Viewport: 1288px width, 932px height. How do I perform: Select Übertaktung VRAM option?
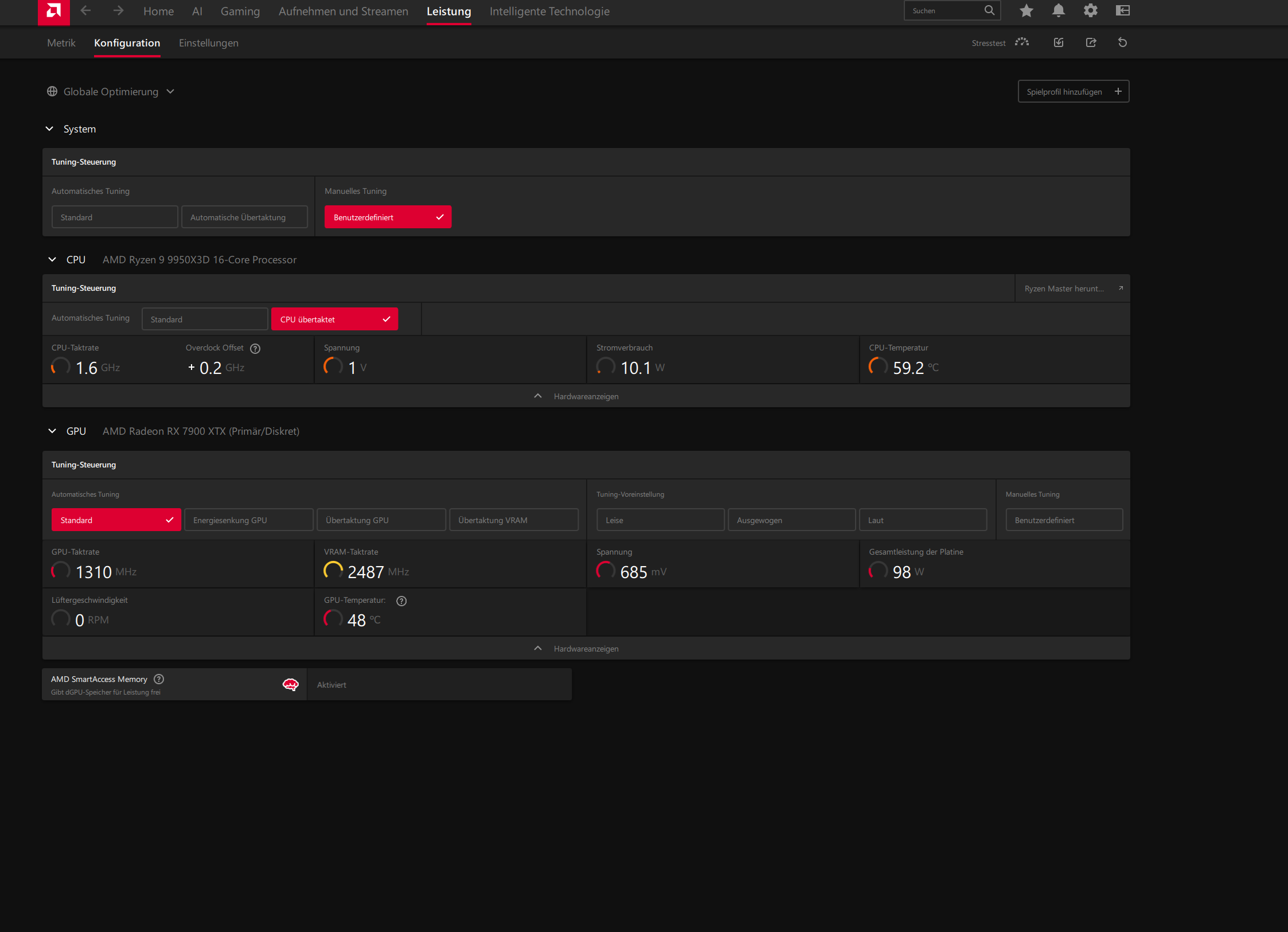[514, 520]
